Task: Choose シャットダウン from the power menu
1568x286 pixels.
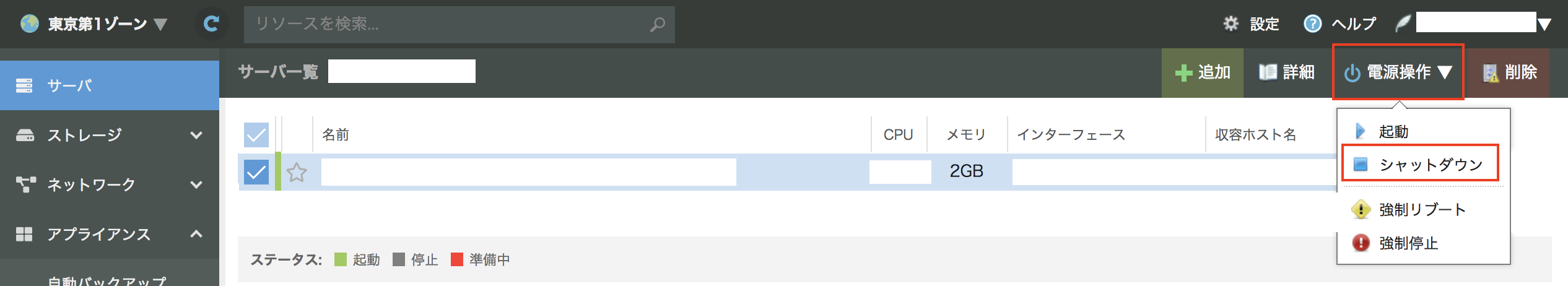Action: [x=1431, y=165]
